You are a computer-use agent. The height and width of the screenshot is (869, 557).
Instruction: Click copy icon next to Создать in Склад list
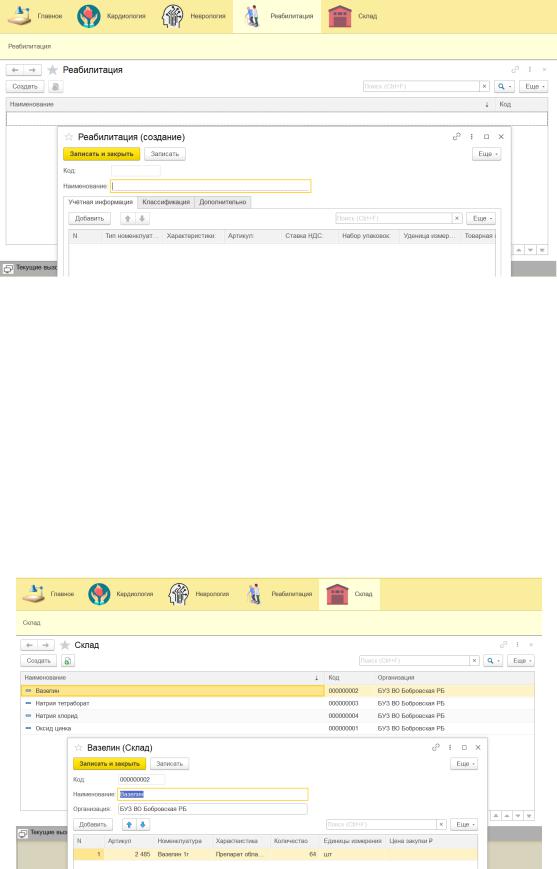68,661
